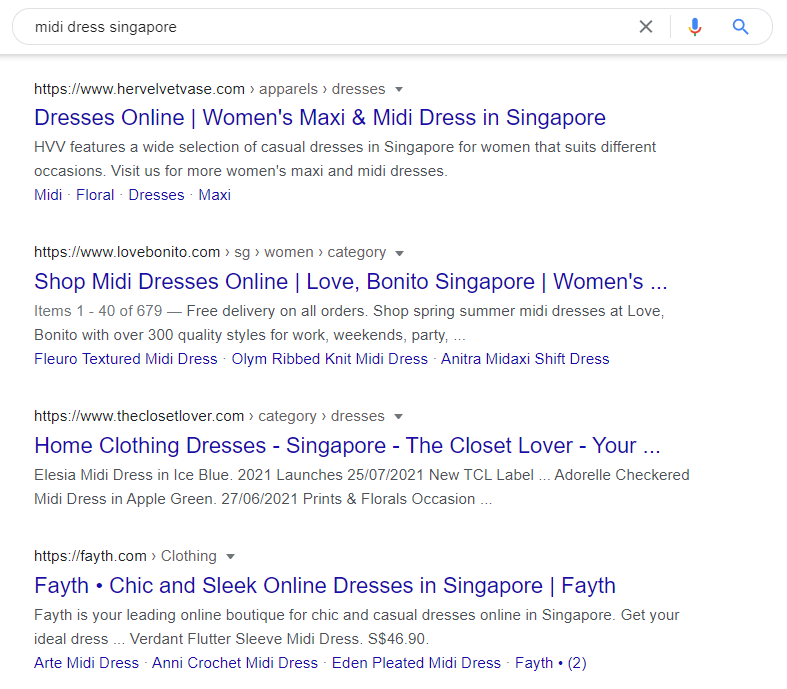Expand options arrow beside lovebonito.com URL
The image size is (787, 689).
click(x=400, y=253)
